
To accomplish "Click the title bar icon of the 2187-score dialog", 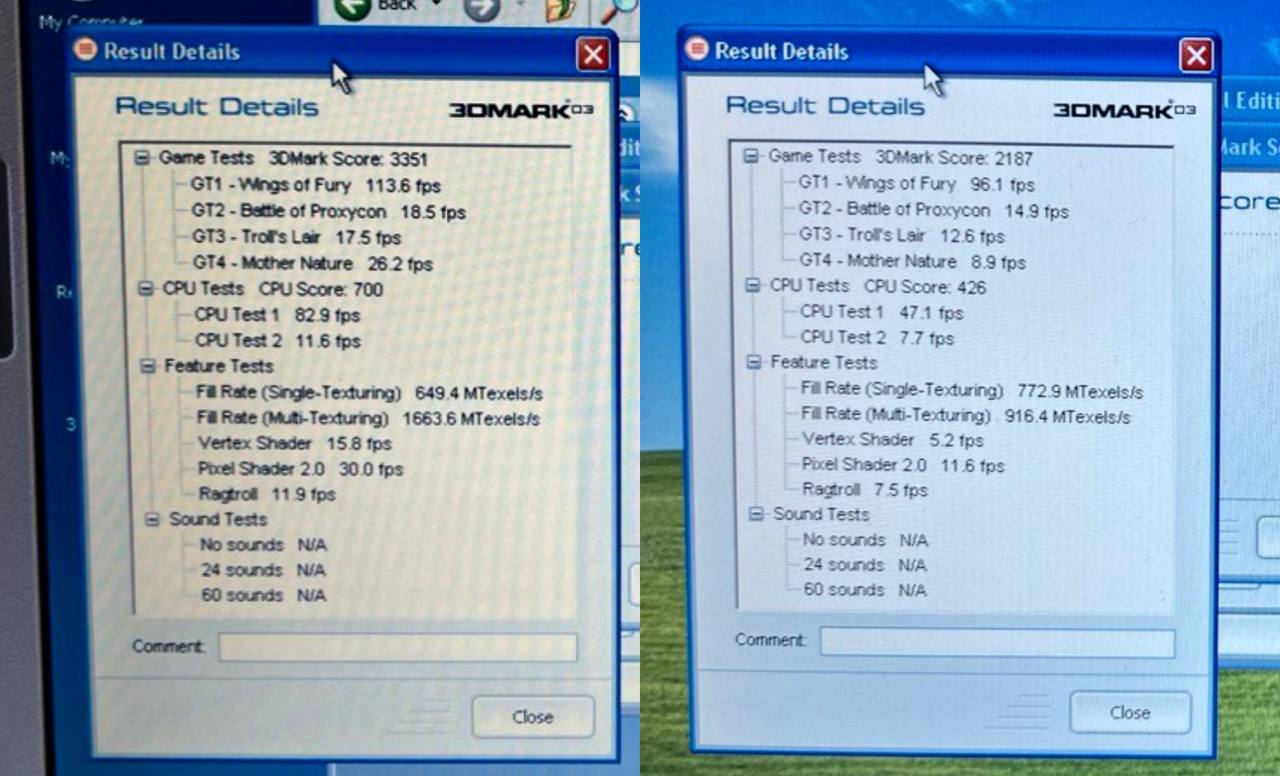I will 697,50.
